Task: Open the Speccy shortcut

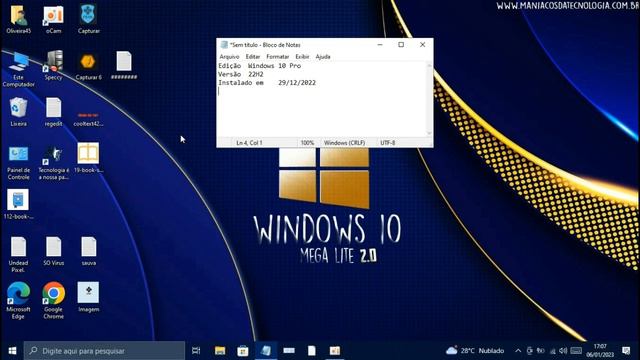Action: 53,65
